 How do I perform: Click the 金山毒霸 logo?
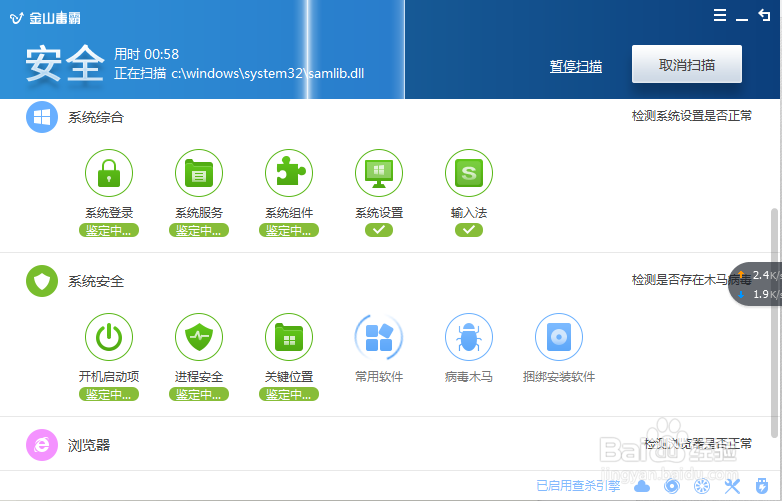point(45,18)
